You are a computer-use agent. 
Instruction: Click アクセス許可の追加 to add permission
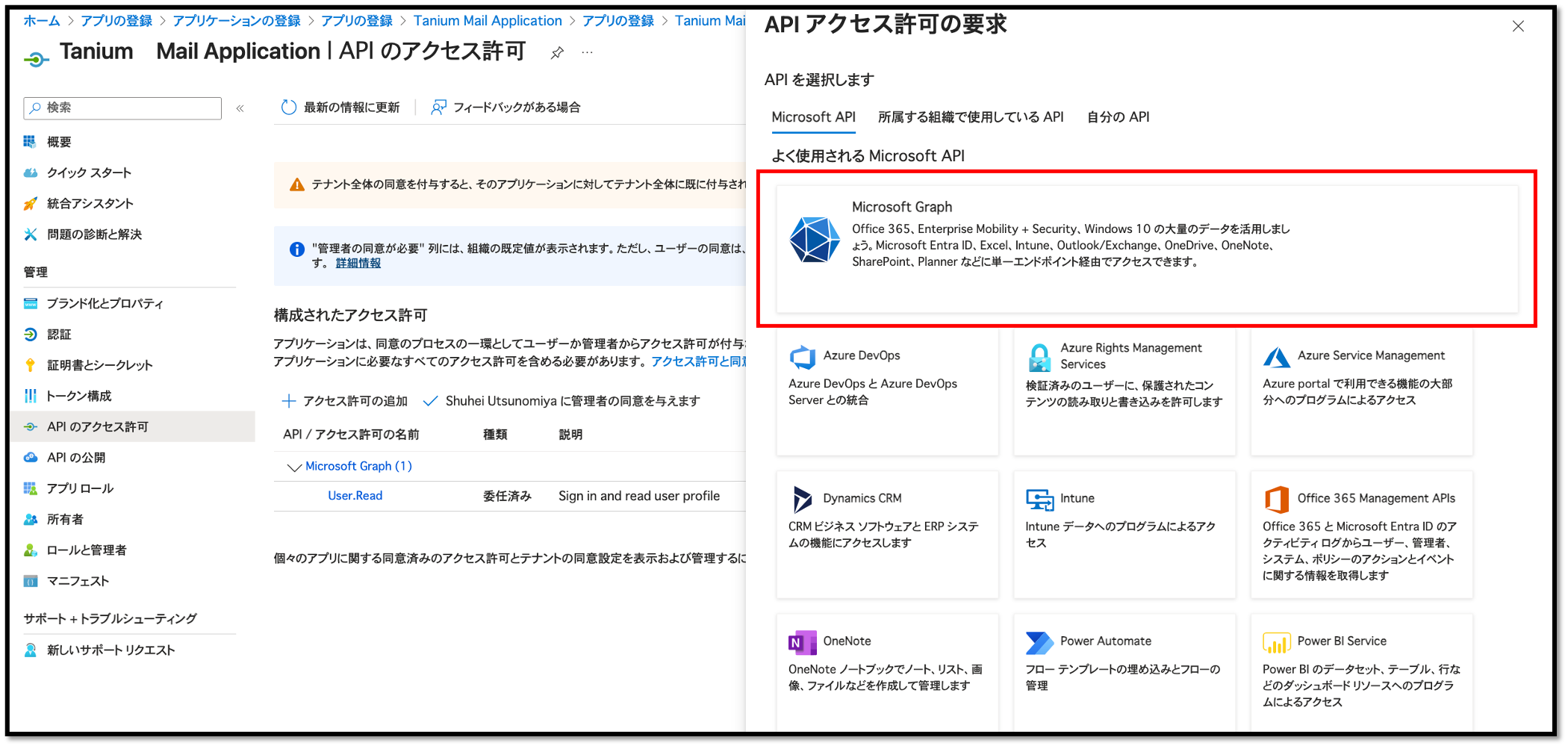(345, 401)
